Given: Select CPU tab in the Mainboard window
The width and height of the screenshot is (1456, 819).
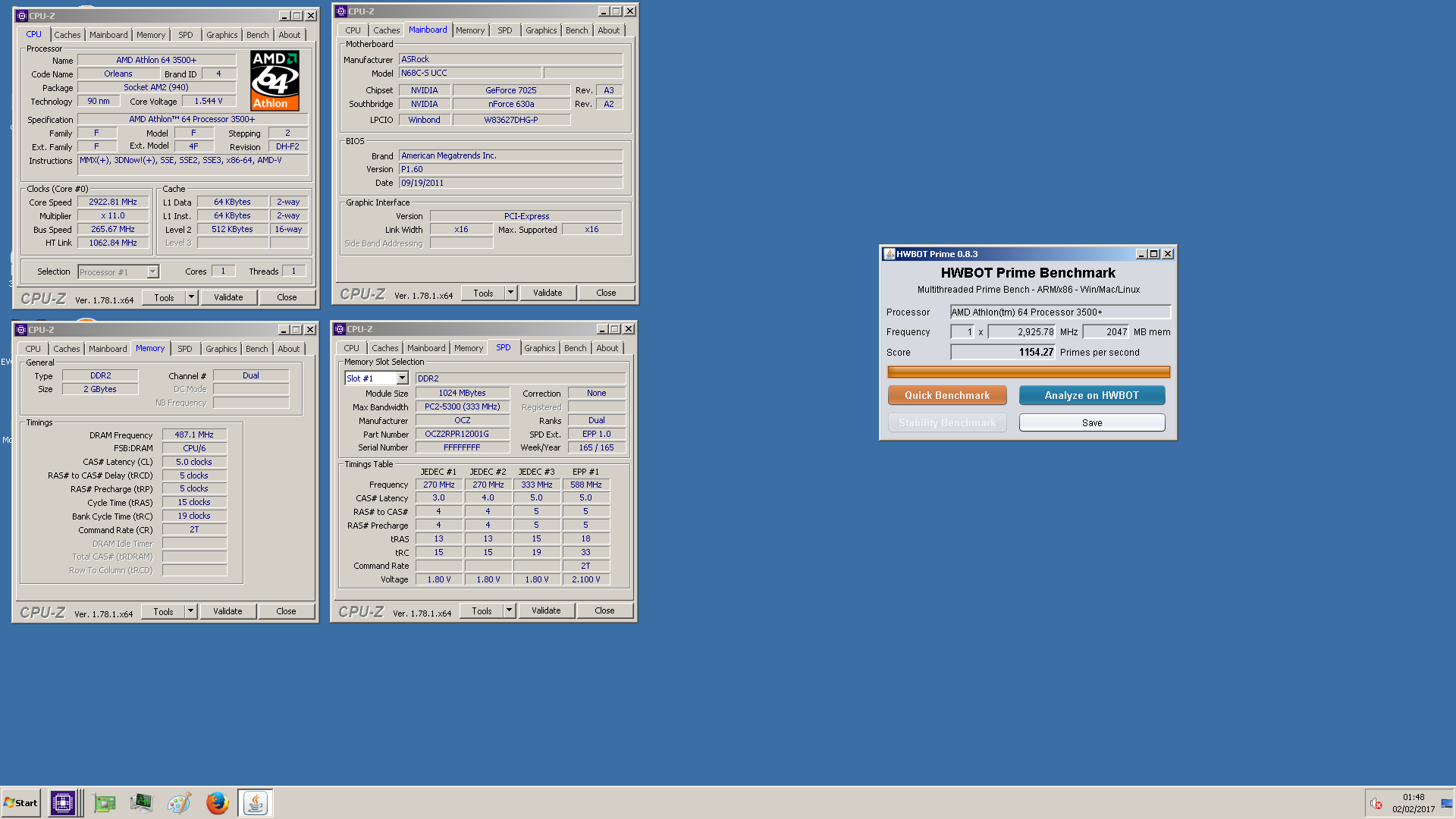Looking at the screenshot, I should 353,30.
